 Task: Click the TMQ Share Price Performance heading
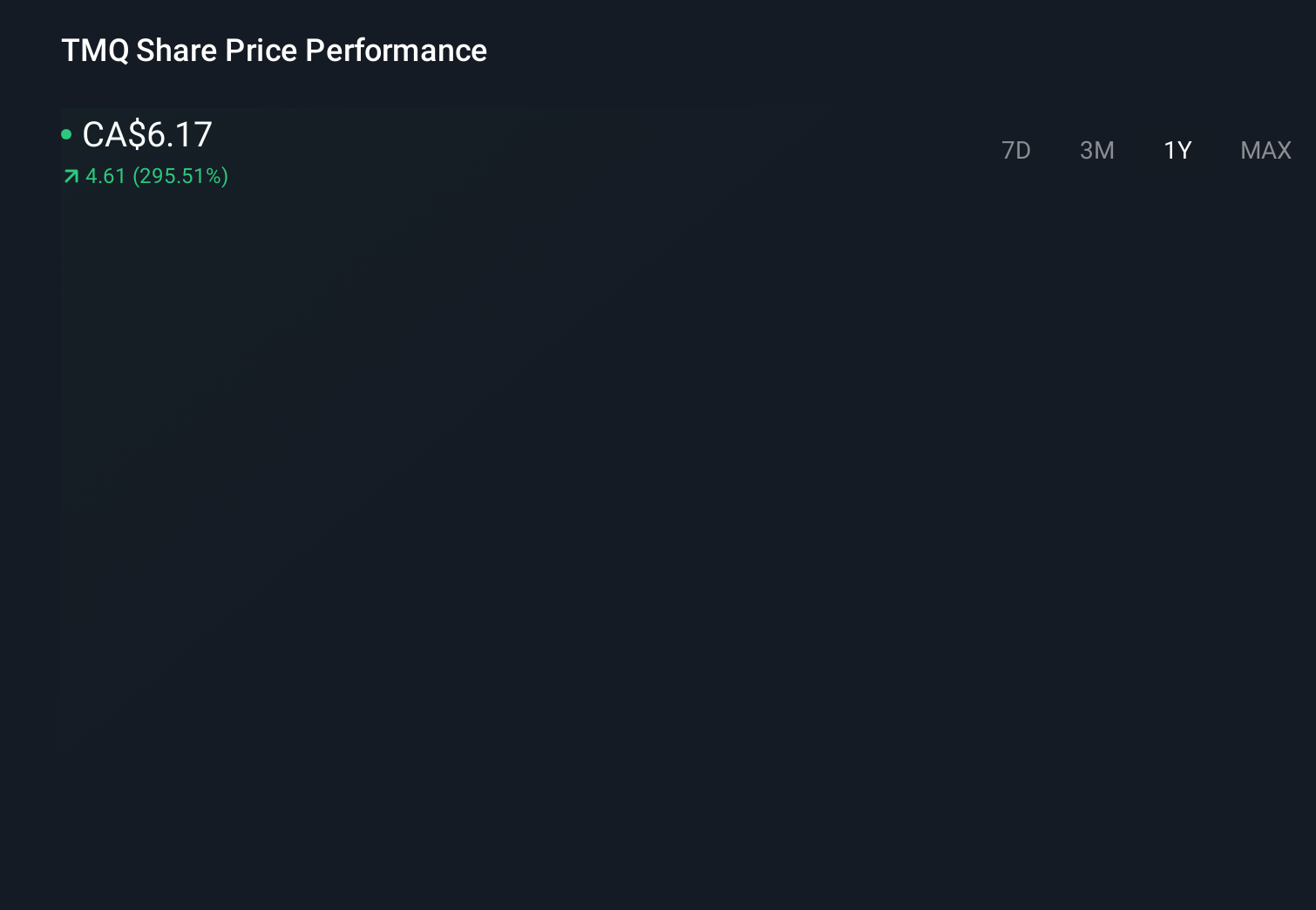[274, 51]
